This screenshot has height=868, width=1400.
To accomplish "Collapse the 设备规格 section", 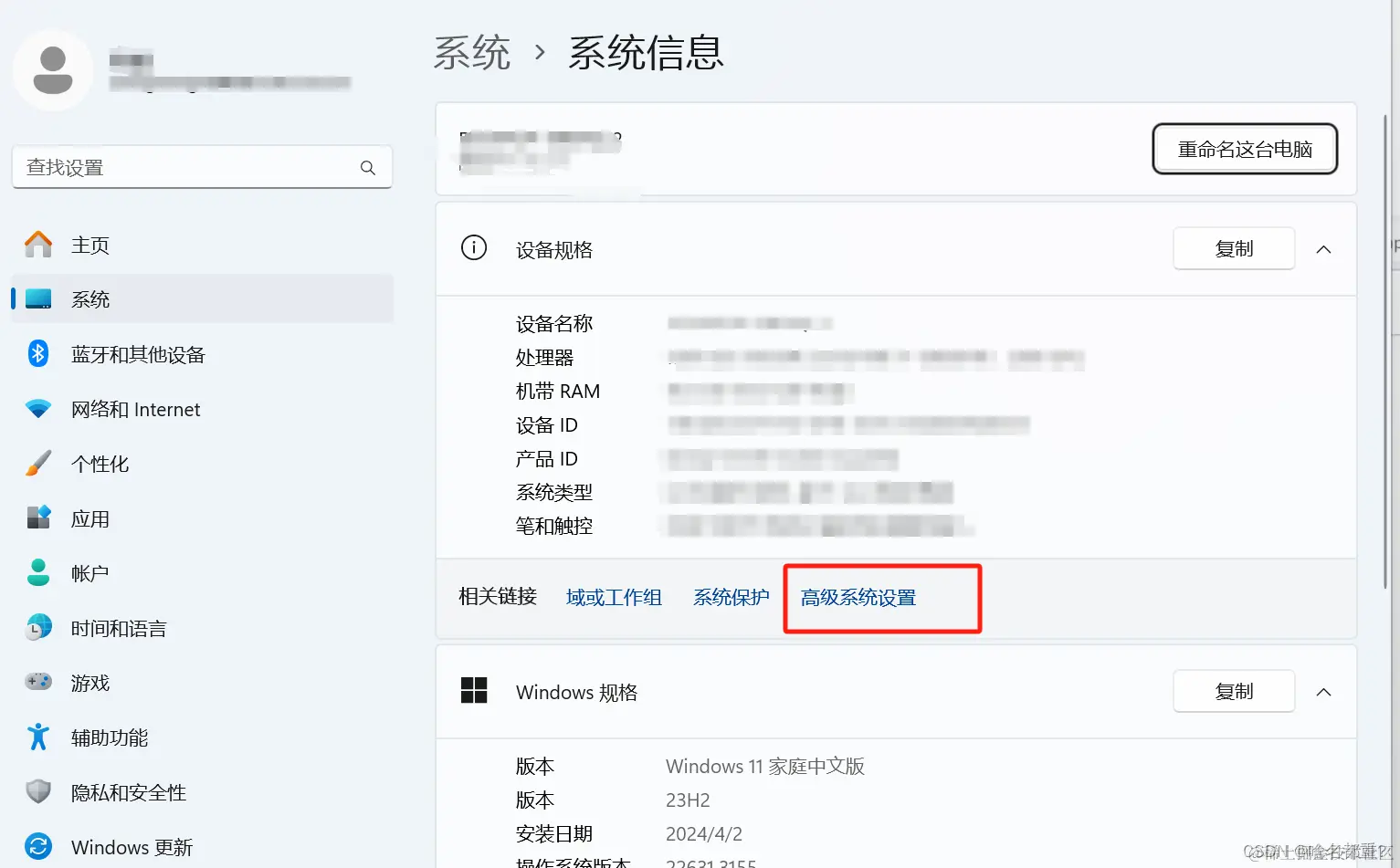I will click(1323, 248).
